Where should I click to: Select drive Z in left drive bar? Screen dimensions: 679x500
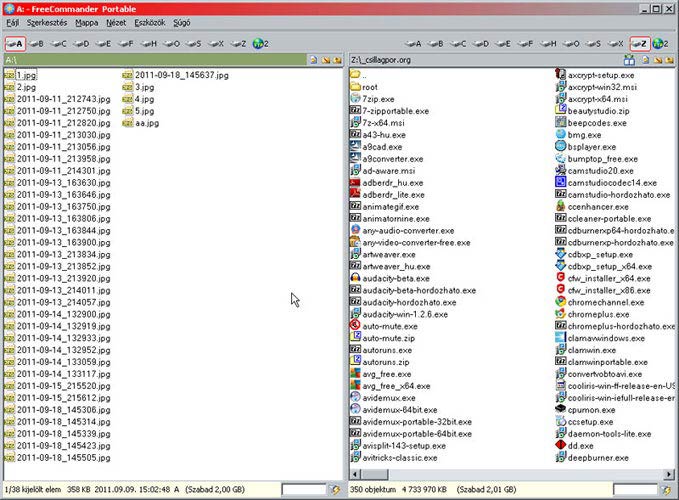point(238,44)
